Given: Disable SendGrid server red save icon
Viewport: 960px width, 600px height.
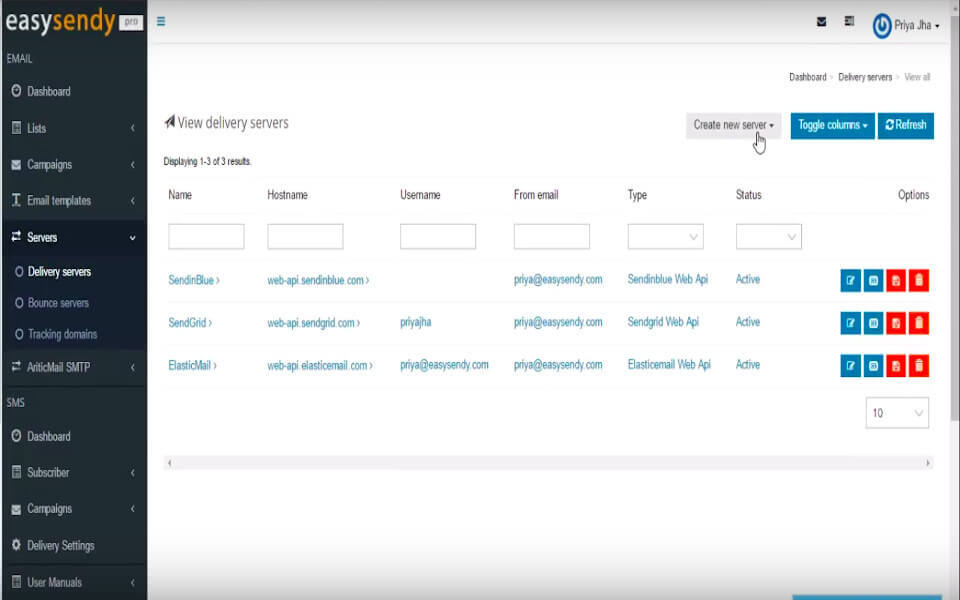Looking at the screenshot, I should tap(896, 323).
